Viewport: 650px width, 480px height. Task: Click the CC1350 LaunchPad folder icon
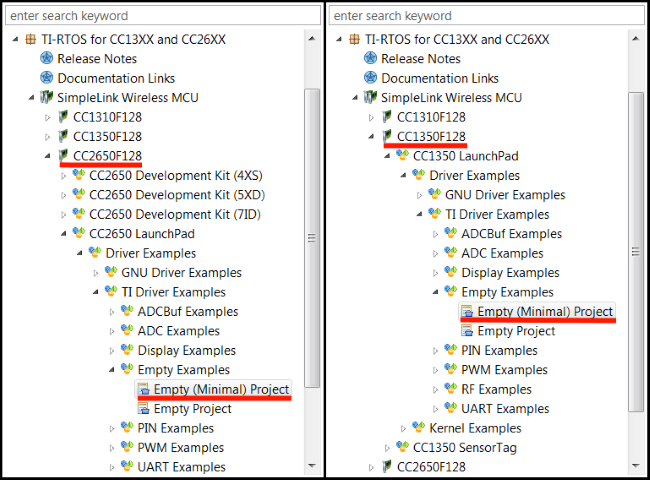(402, 156)
